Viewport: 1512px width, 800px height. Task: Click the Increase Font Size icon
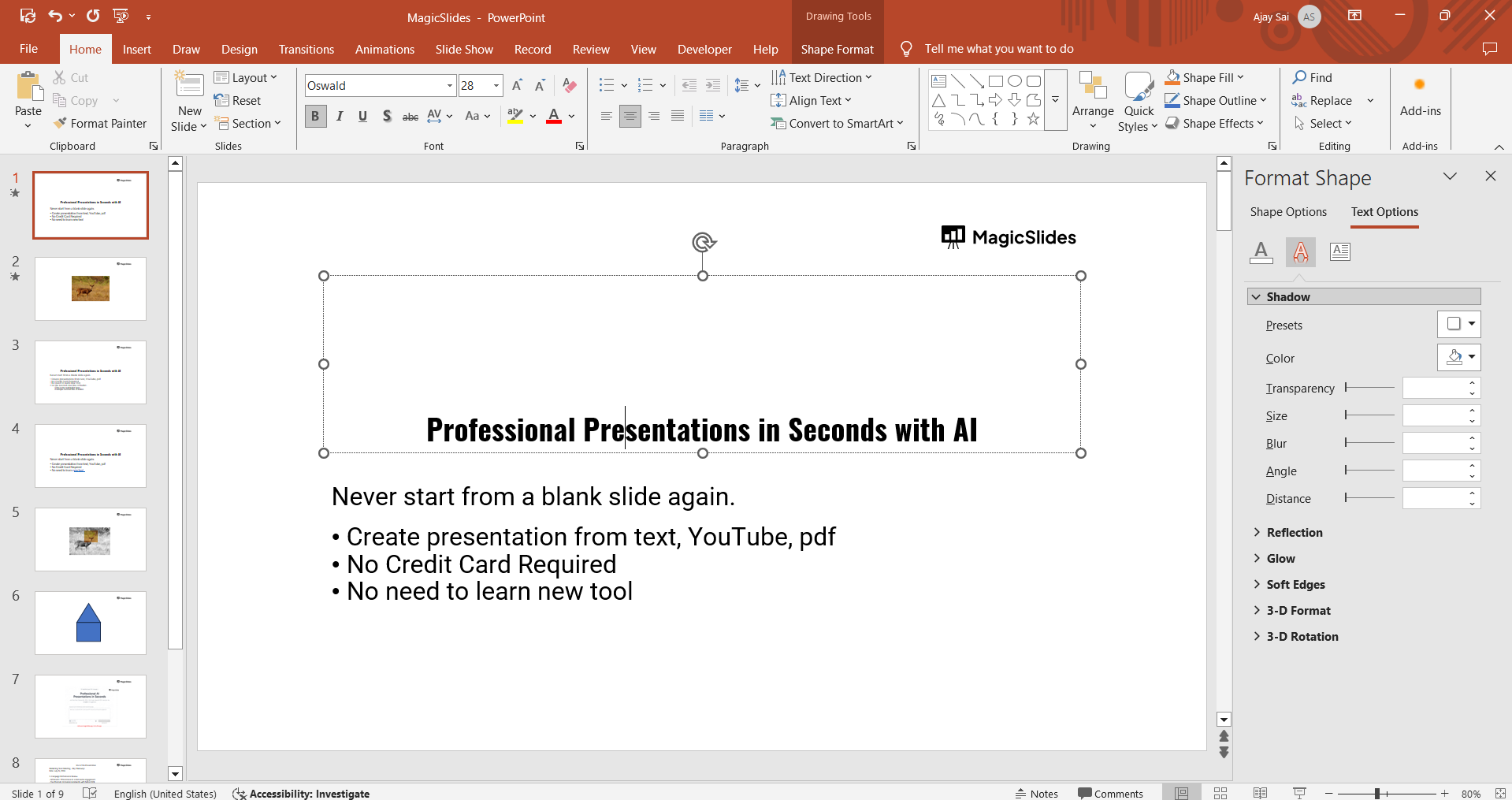click(517, 86)
